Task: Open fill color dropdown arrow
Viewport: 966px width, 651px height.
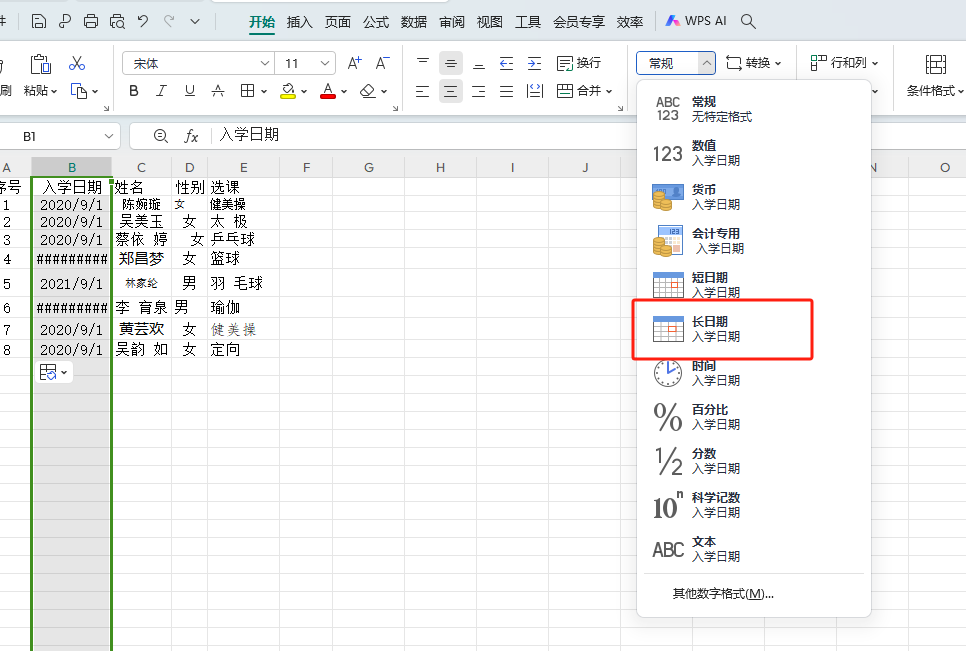Action: [x=304, y=92]
